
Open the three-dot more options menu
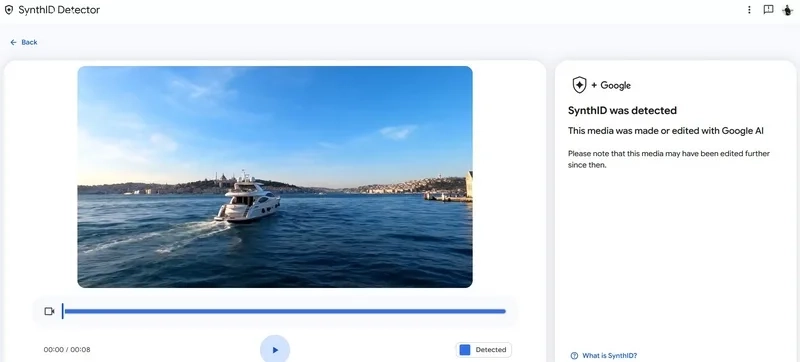coord(749,10)
